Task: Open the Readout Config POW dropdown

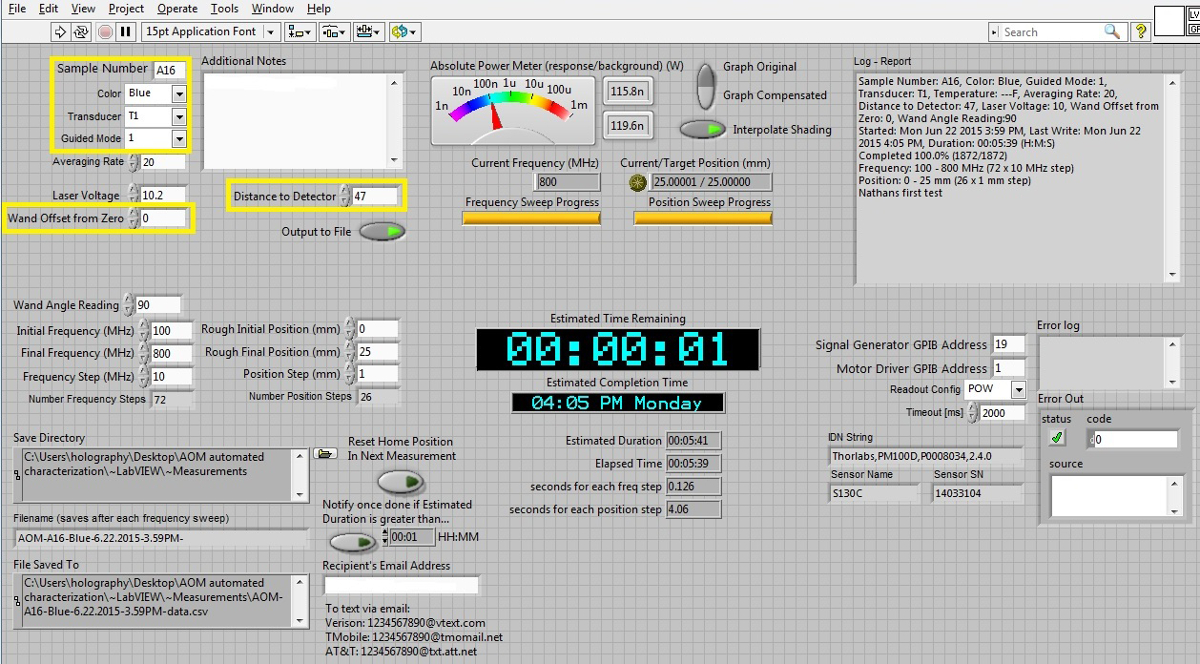Action: tap(1017, 390)
